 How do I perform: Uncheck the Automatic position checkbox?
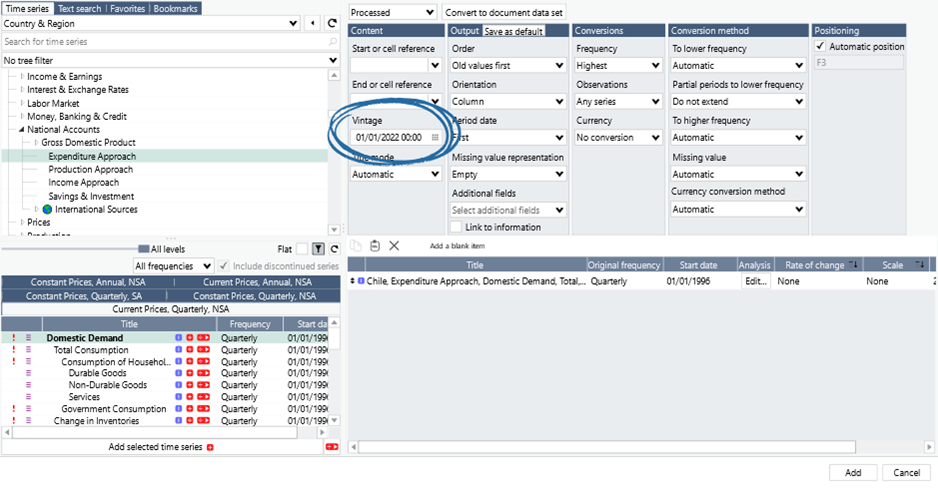click(x=821, y=47)
